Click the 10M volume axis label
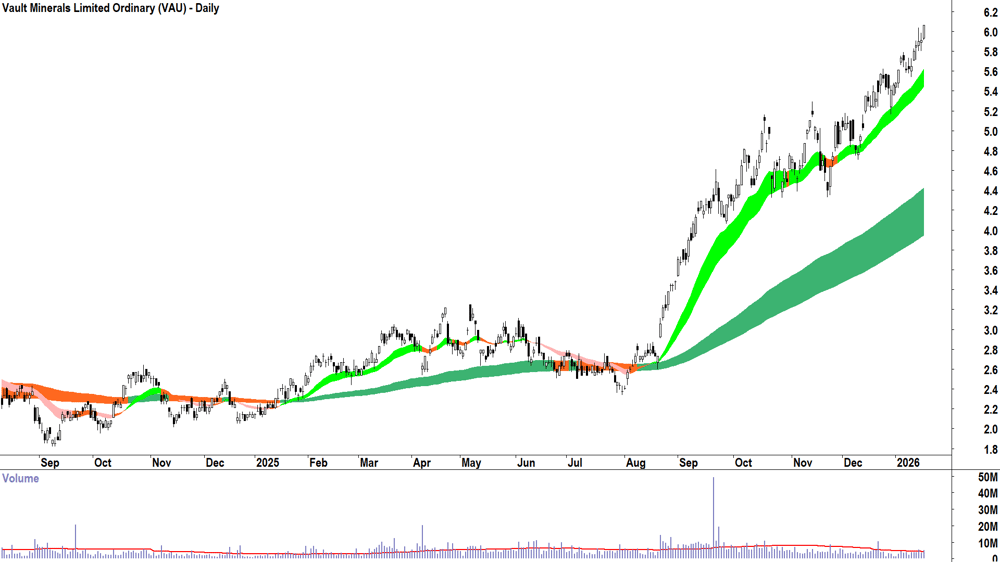 tap(988, 544)
